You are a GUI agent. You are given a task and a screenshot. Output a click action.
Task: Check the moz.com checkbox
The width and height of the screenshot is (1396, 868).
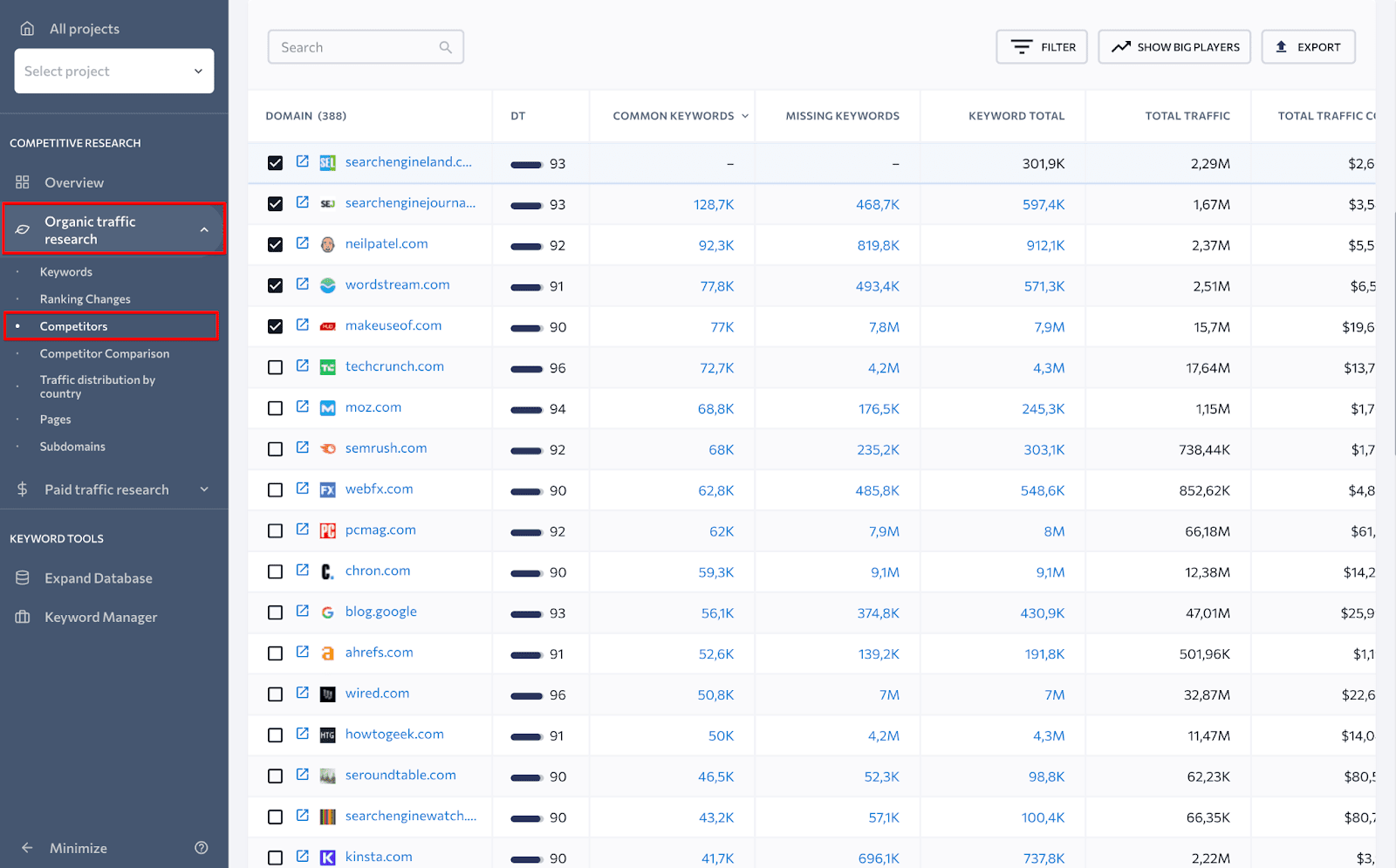tap(276, 408)
